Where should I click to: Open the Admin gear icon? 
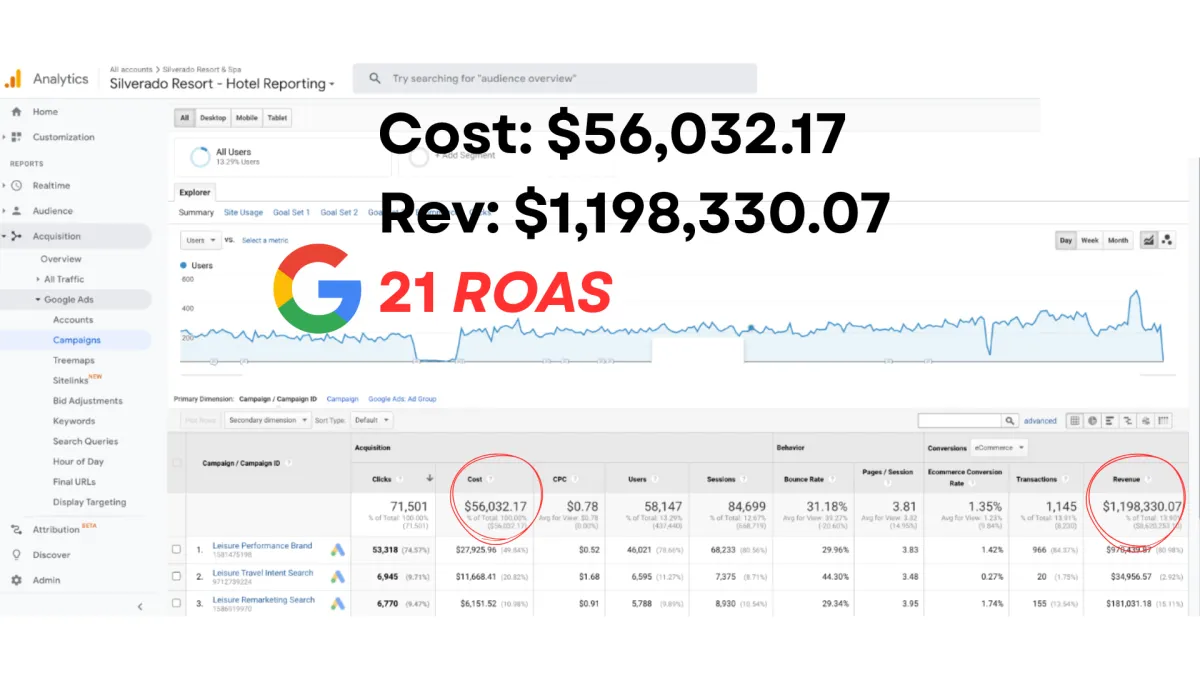click(x=16, y=580)
